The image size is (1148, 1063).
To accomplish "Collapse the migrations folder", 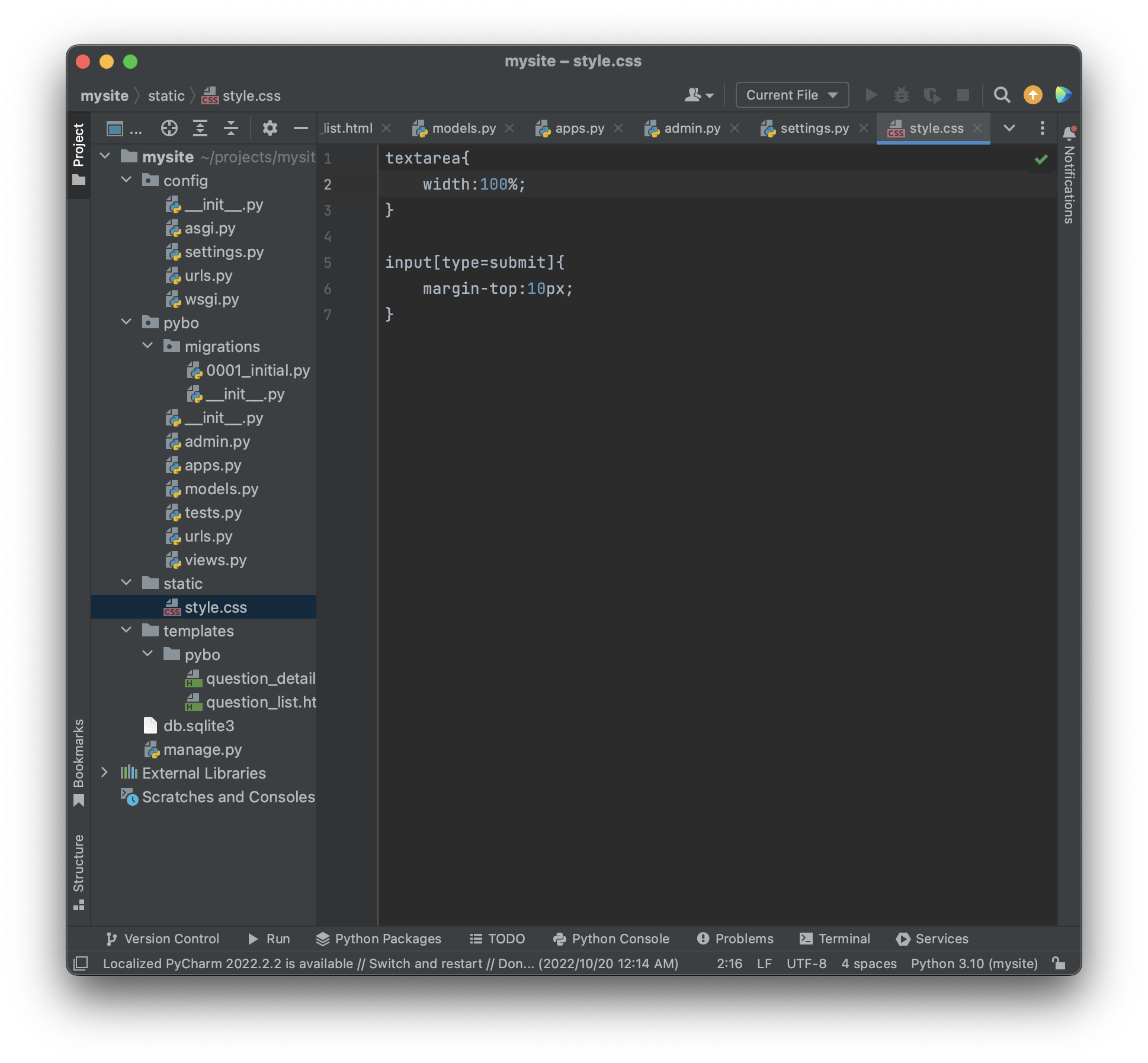I will click(x=147, y=346).
